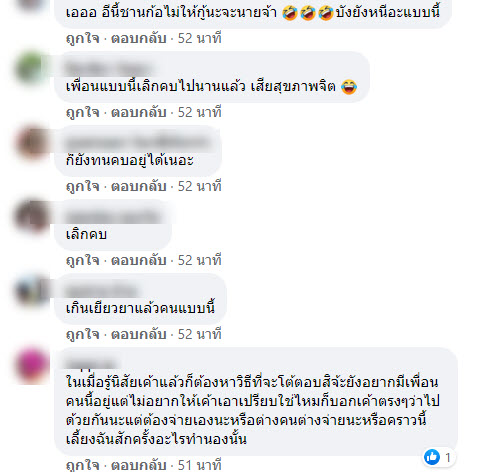Open the green profile picture of commenter

coord(31,68)
